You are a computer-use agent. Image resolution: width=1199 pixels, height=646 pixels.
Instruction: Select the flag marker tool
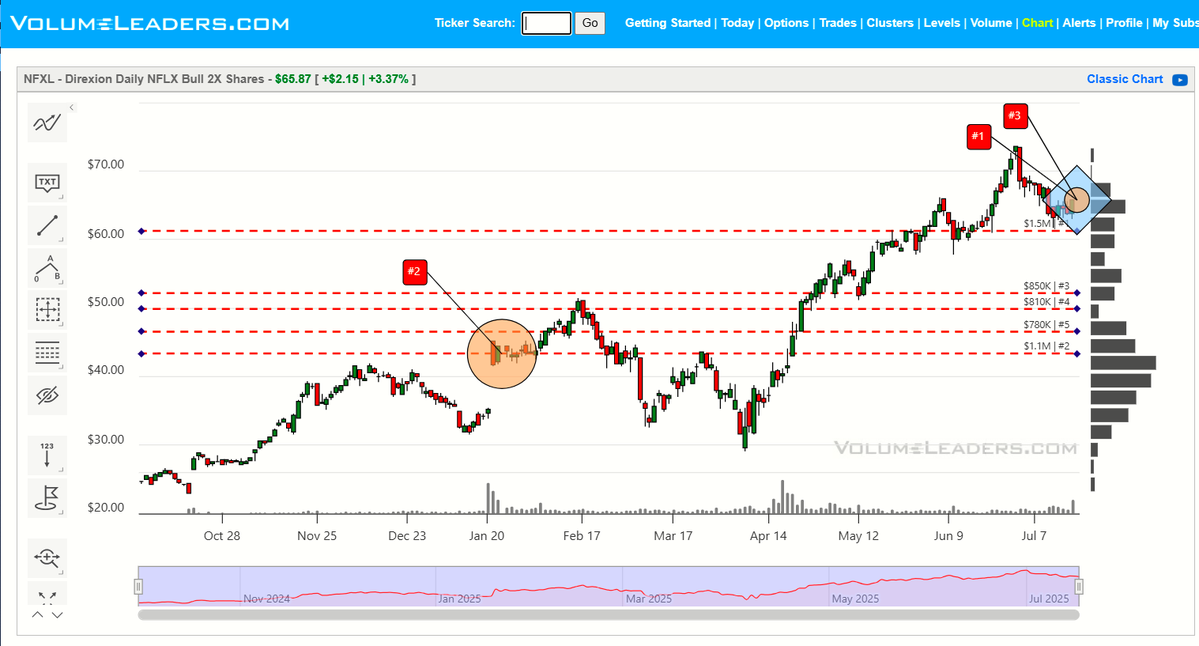click(47, 498)
